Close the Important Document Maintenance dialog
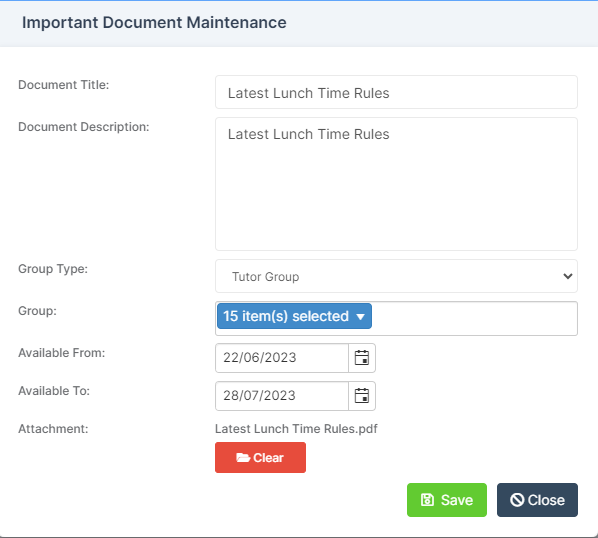The image size is (598, 538). [x=537, y=500]
